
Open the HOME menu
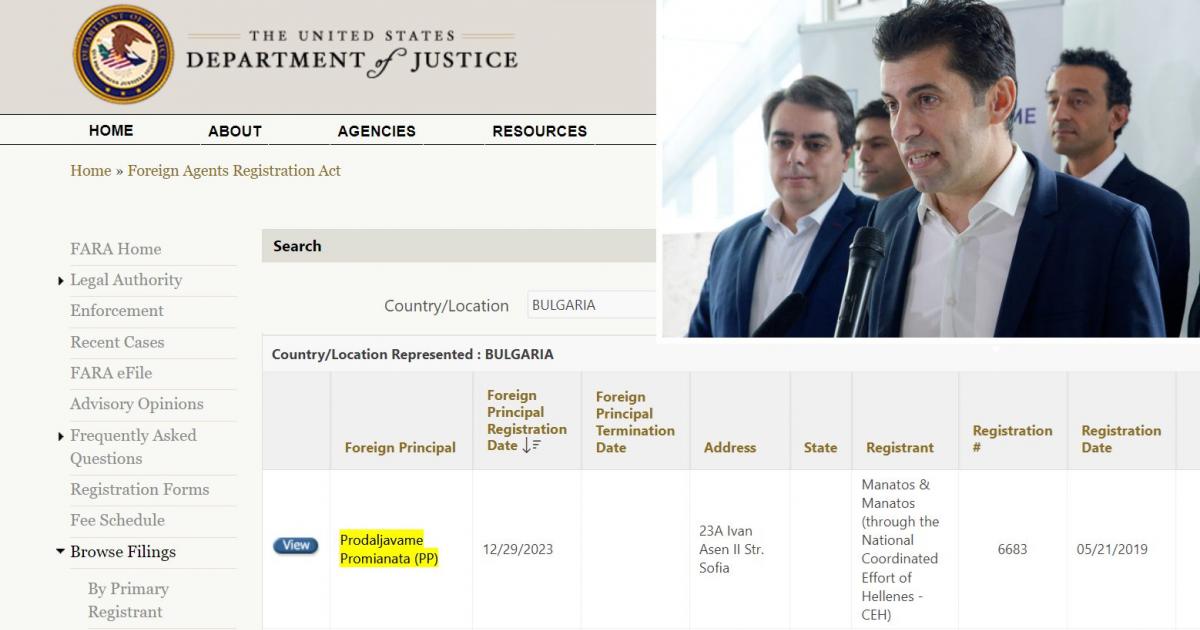[x=111, y=130]
